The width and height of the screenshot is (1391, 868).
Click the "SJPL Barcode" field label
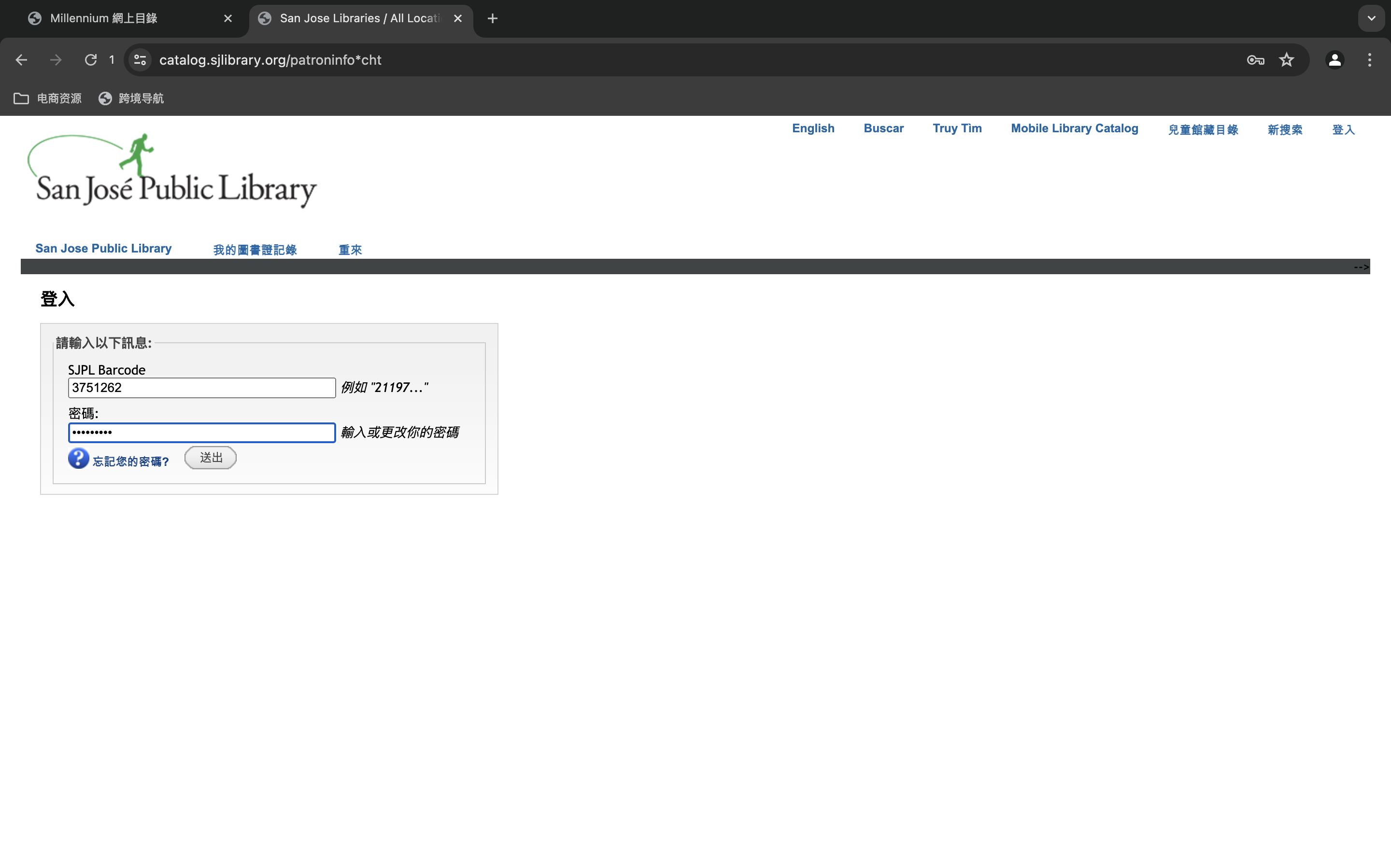(x=107, y=370)
